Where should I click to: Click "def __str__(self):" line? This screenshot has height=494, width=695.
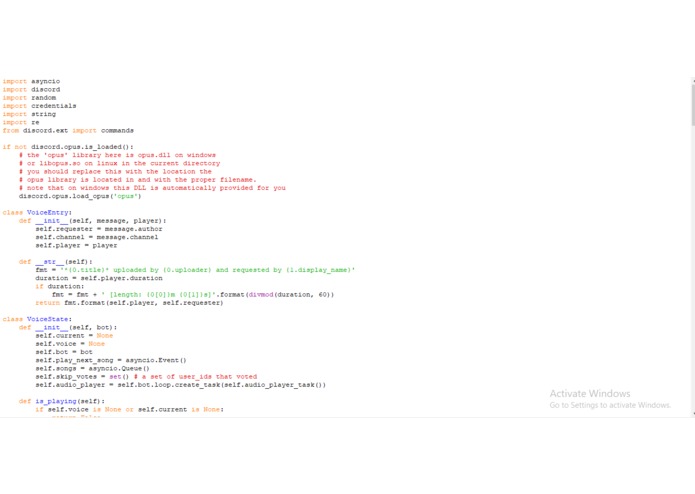(56, 262)
